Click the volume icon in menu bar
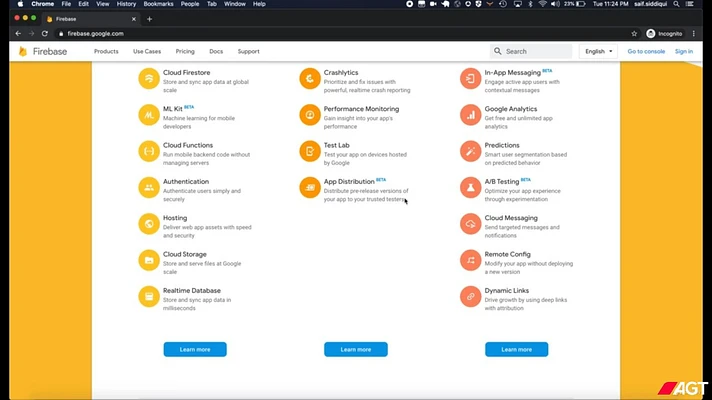The width and height of the screenshot is (712, 400). coord(555,4)
